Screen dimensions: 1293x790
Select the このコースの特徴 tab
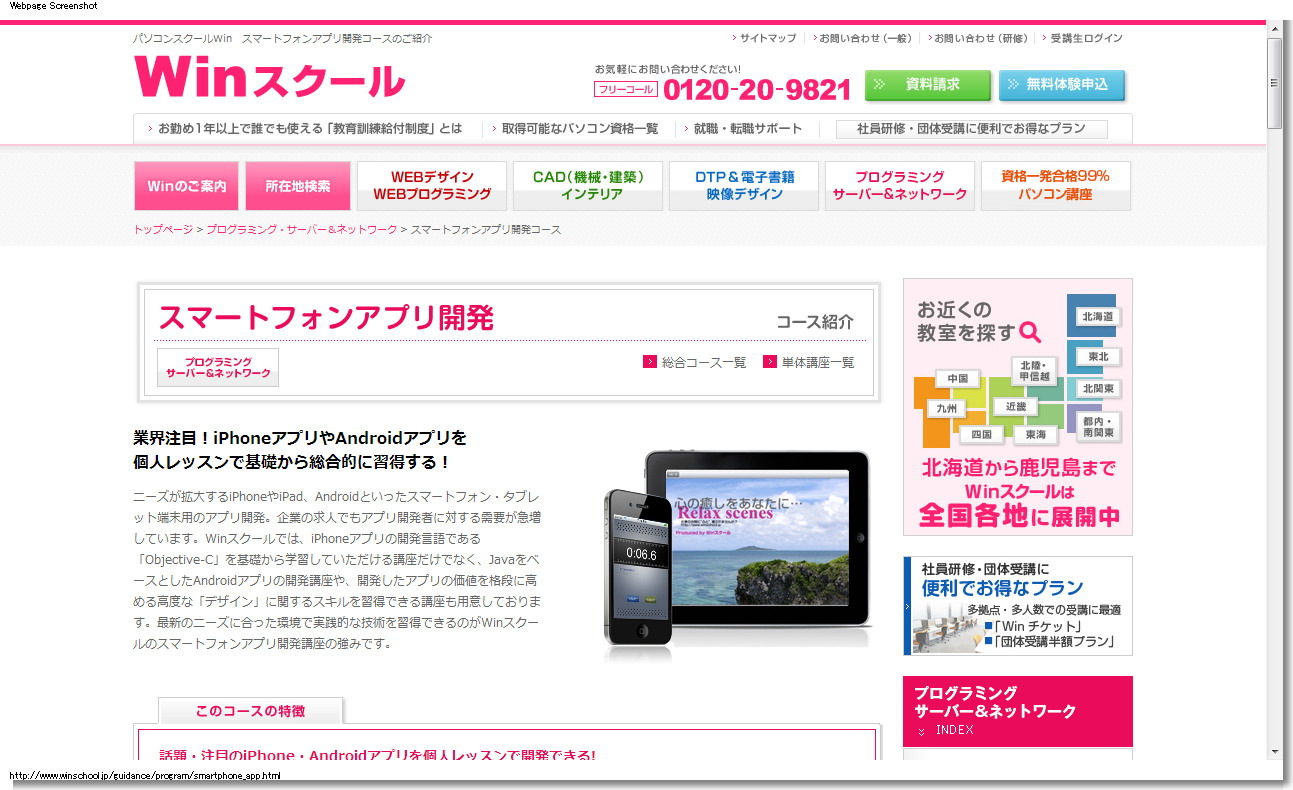click(x=250, y=711)
